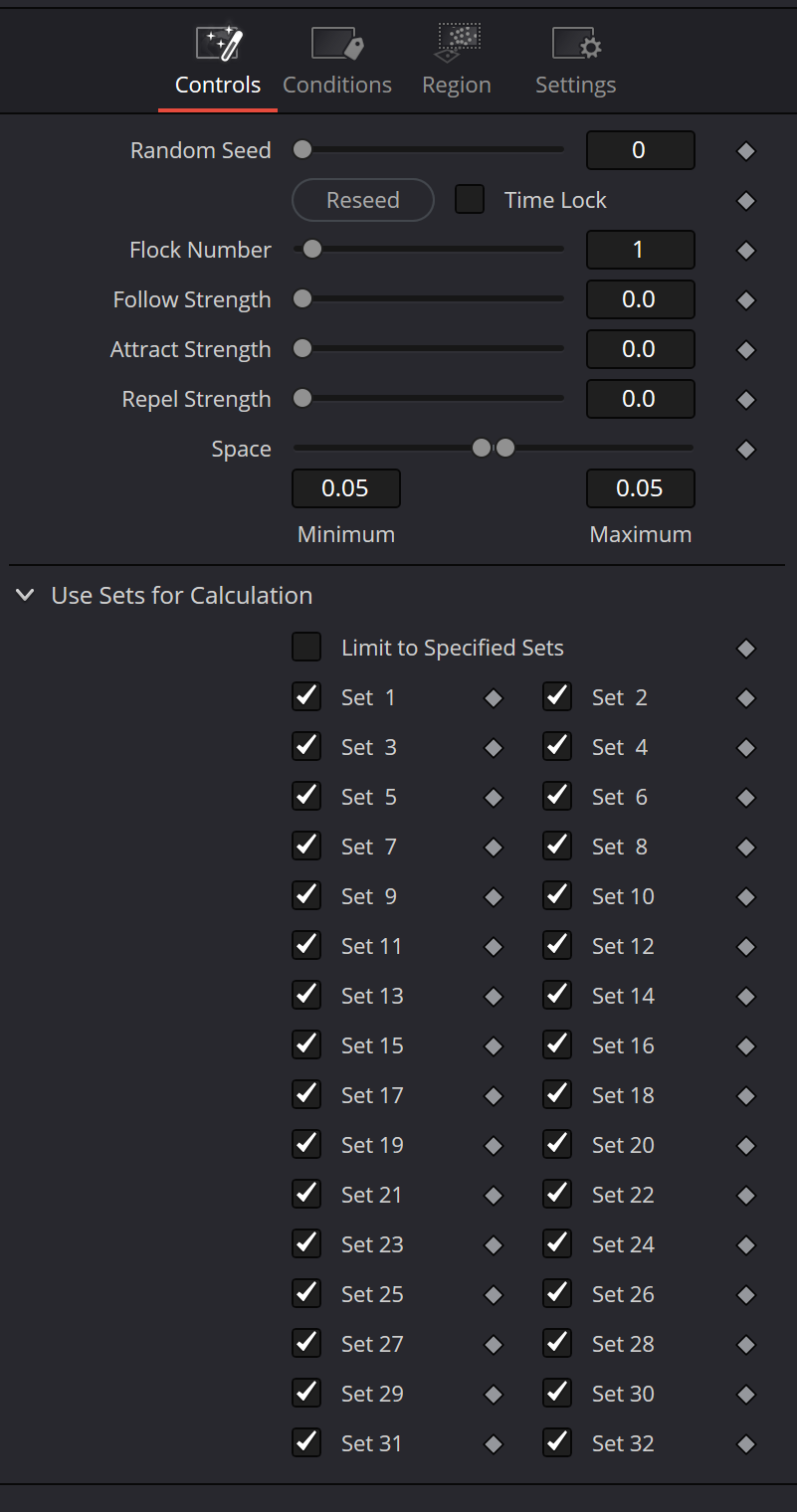The image size is (797, 1512).
Task: Click the Attract Strength value field
Action: (641, 349)
